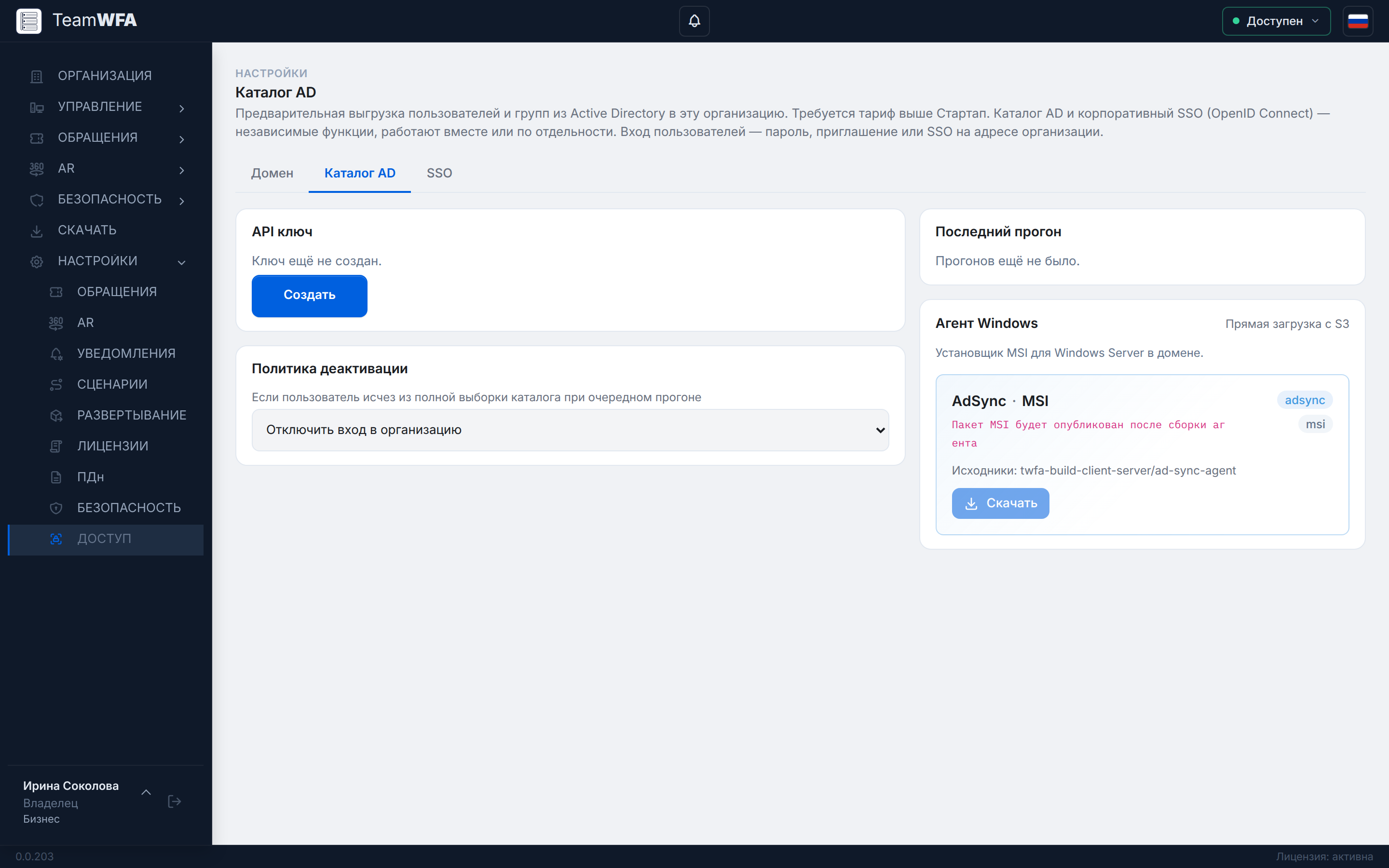
Task: Click the Организация building icon
Action: tap(37, 76)
